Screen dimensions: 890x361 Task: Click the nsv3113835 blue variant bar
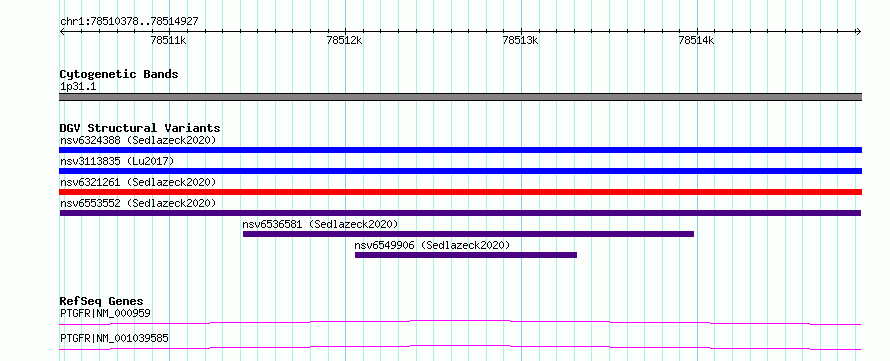(x=460, y=171)
